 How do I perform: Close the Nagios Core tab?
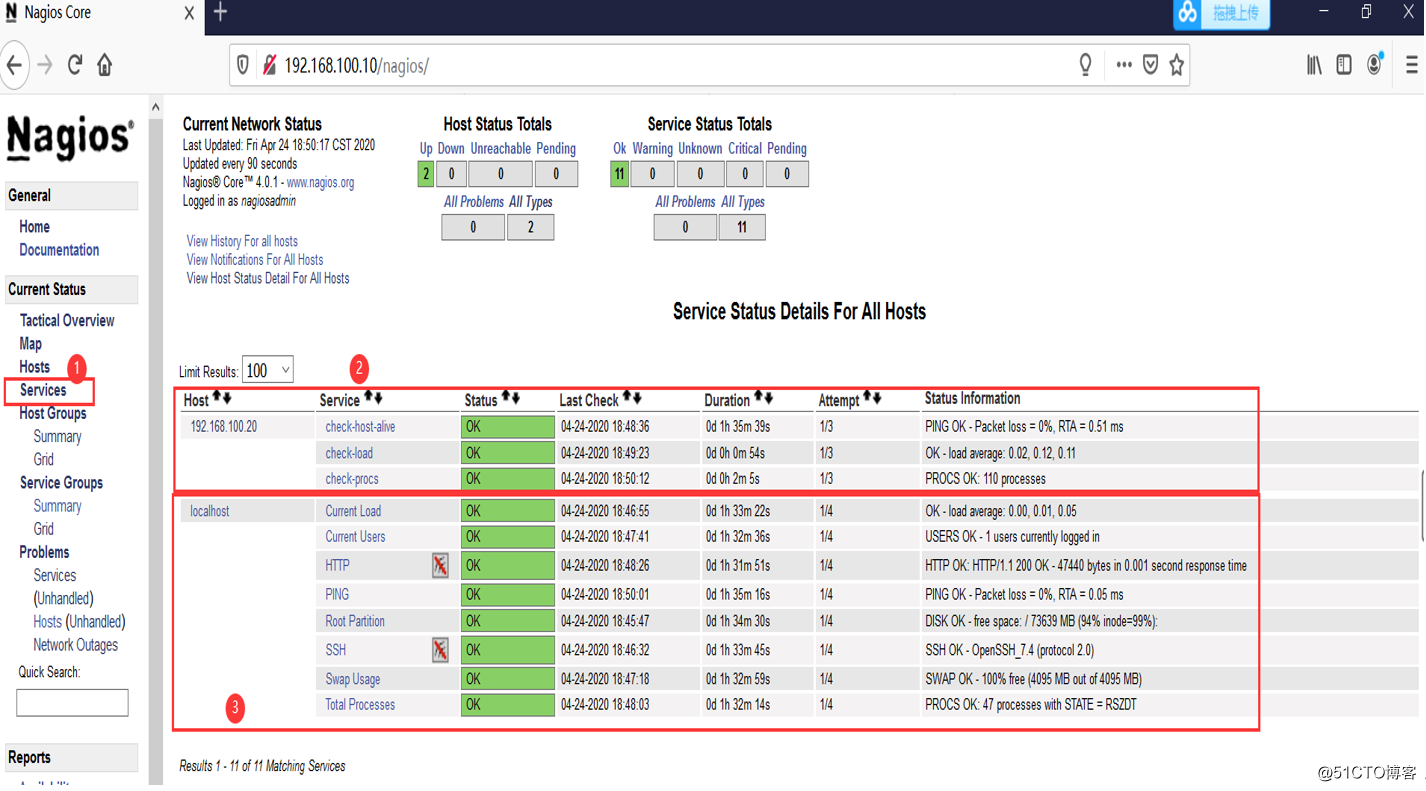pos(189,13)
